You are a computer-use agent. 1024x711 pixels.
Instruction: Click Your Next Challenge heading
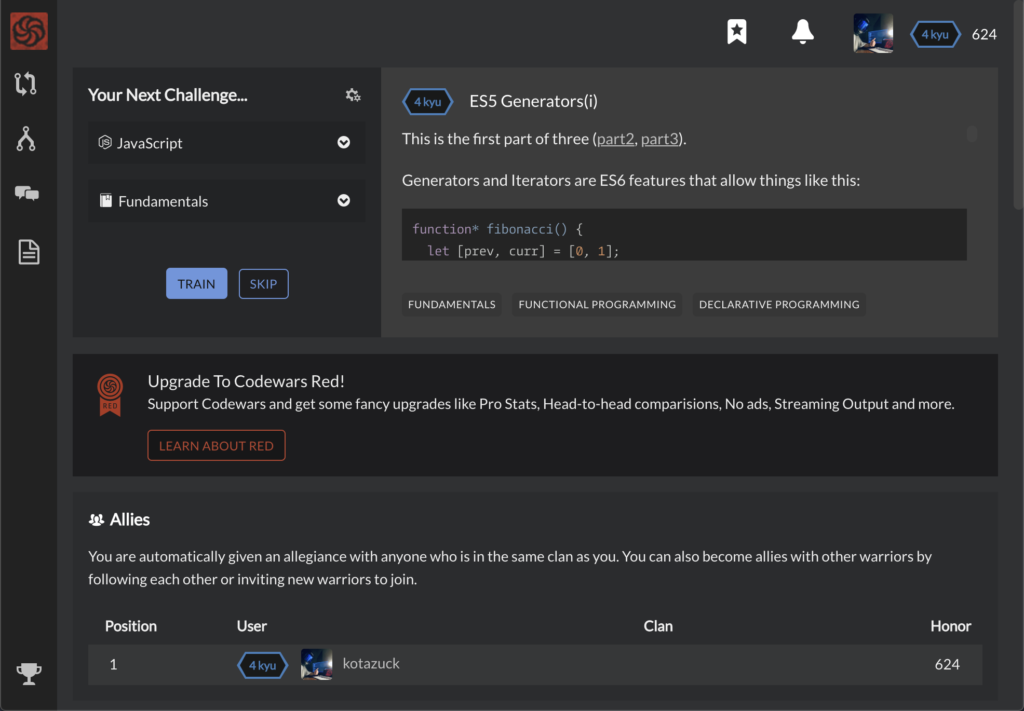click(x=168, y=95)
